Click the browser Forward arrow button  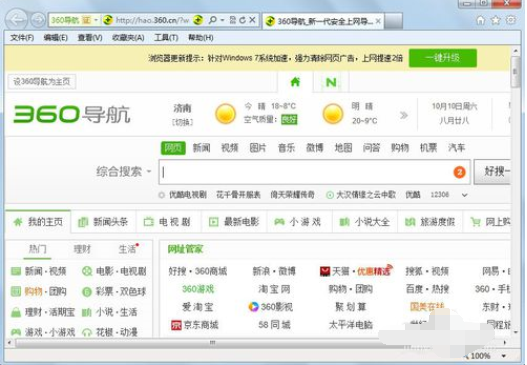[x=38, y=20]
